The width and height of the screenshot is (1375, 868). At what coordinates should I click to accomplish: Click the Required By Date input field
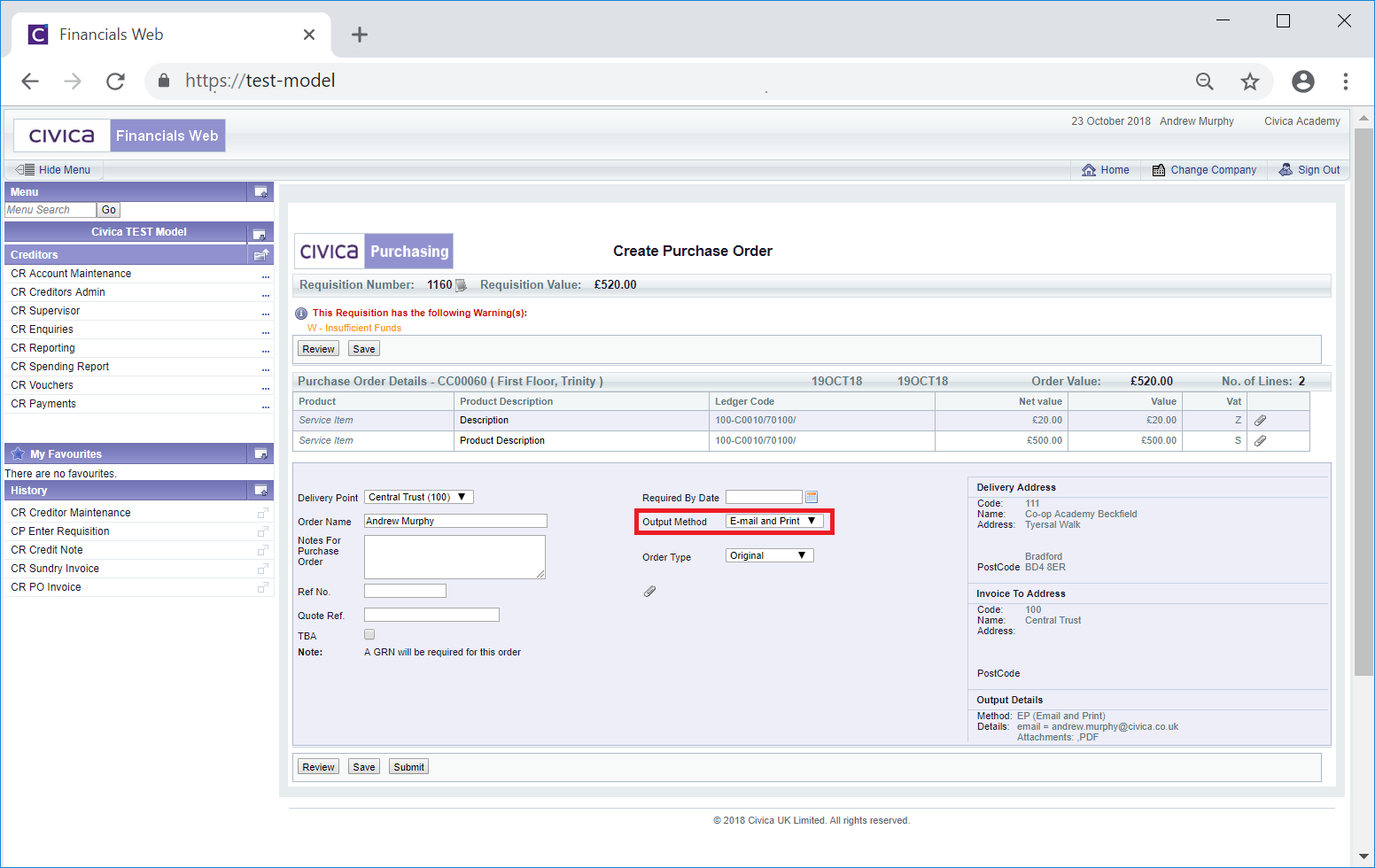tap(764, 497)
